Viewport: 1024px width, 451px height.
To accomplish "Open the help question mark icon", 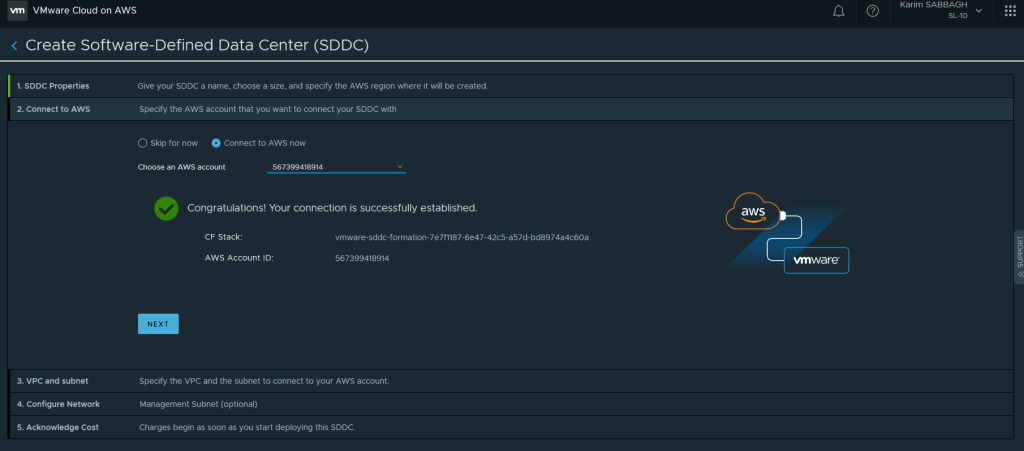I will [x=872, y=11].
